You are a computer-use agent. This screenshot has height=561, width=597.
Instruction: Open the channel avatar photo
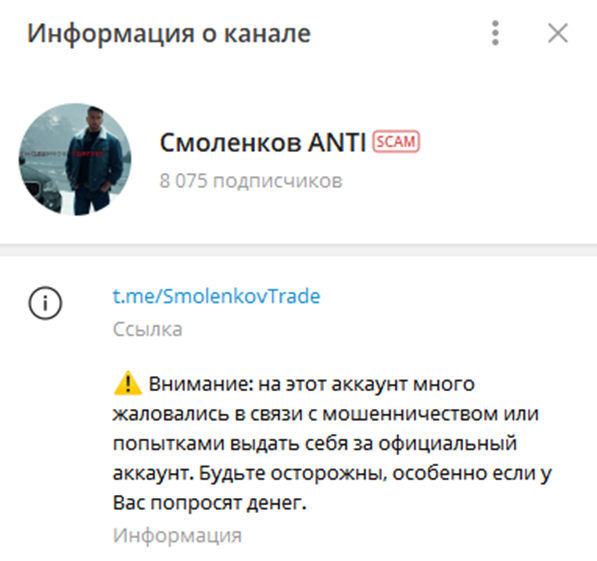point(75,159)
